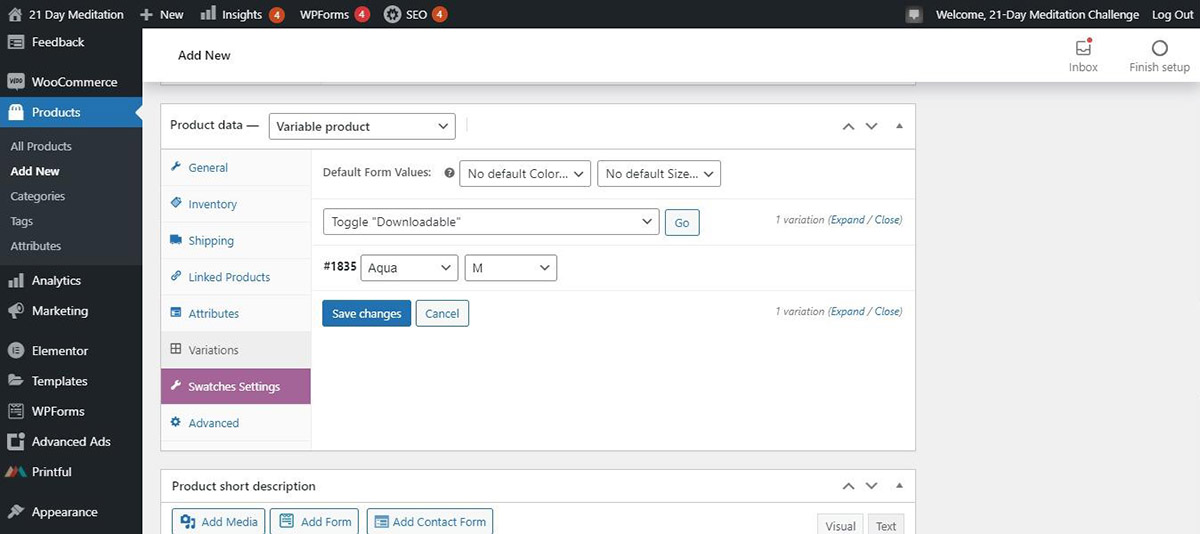Switch to the Inventory tab
The width and height of the screenshot is (1200, 534).
(x=212, y=204)
